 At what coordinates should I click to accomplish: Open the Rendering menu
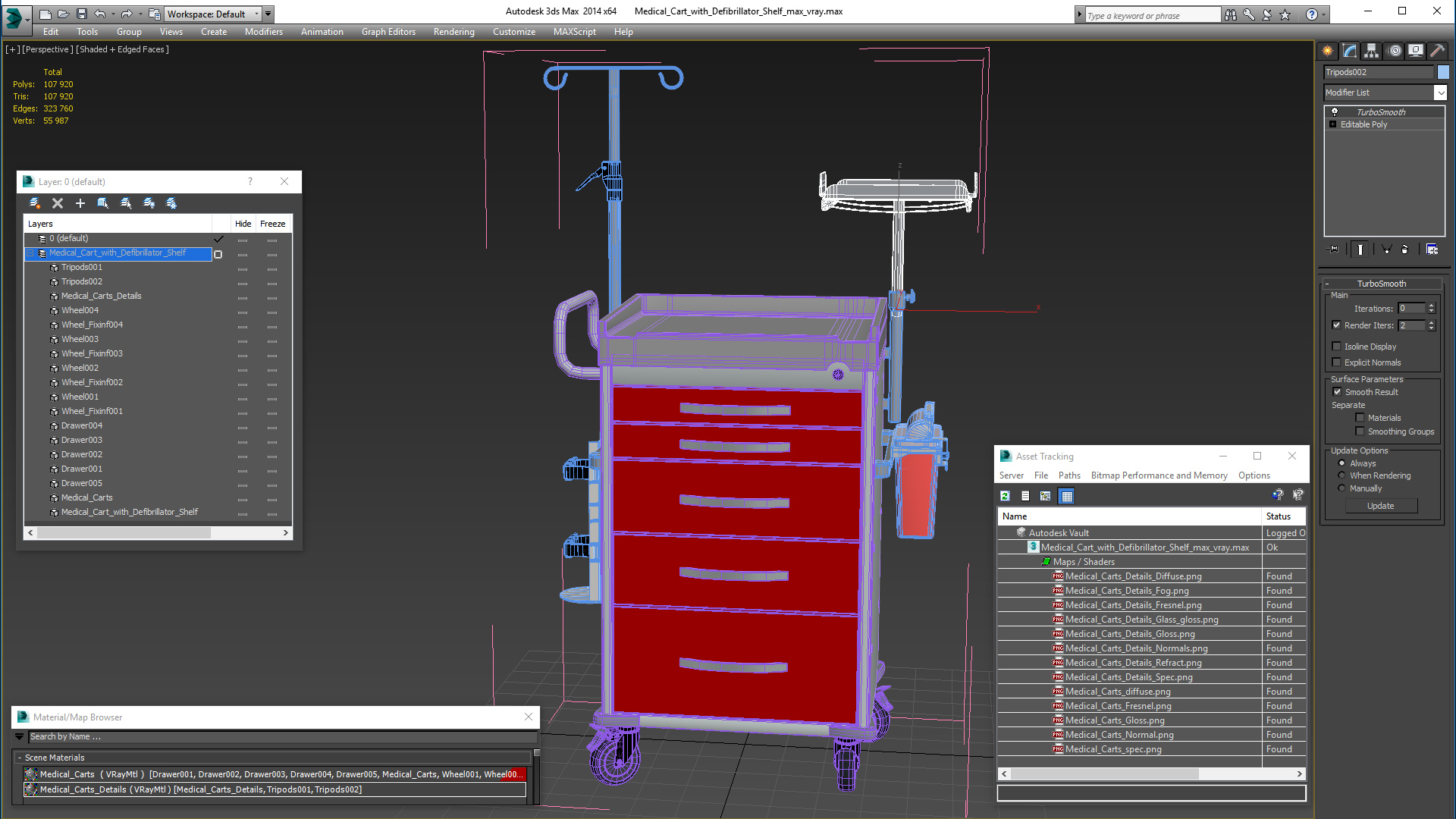(x=453, y=32)
